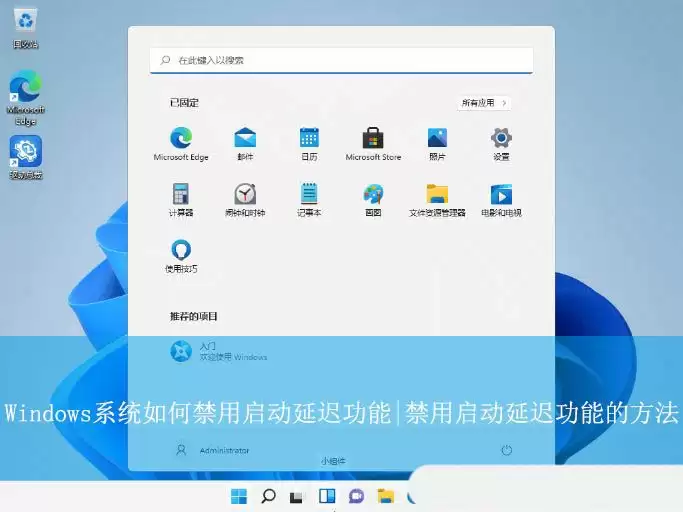Screen dimensions: 683x512
Task: Open the 使用技巧 Tips app
Action: pos(181,256)
